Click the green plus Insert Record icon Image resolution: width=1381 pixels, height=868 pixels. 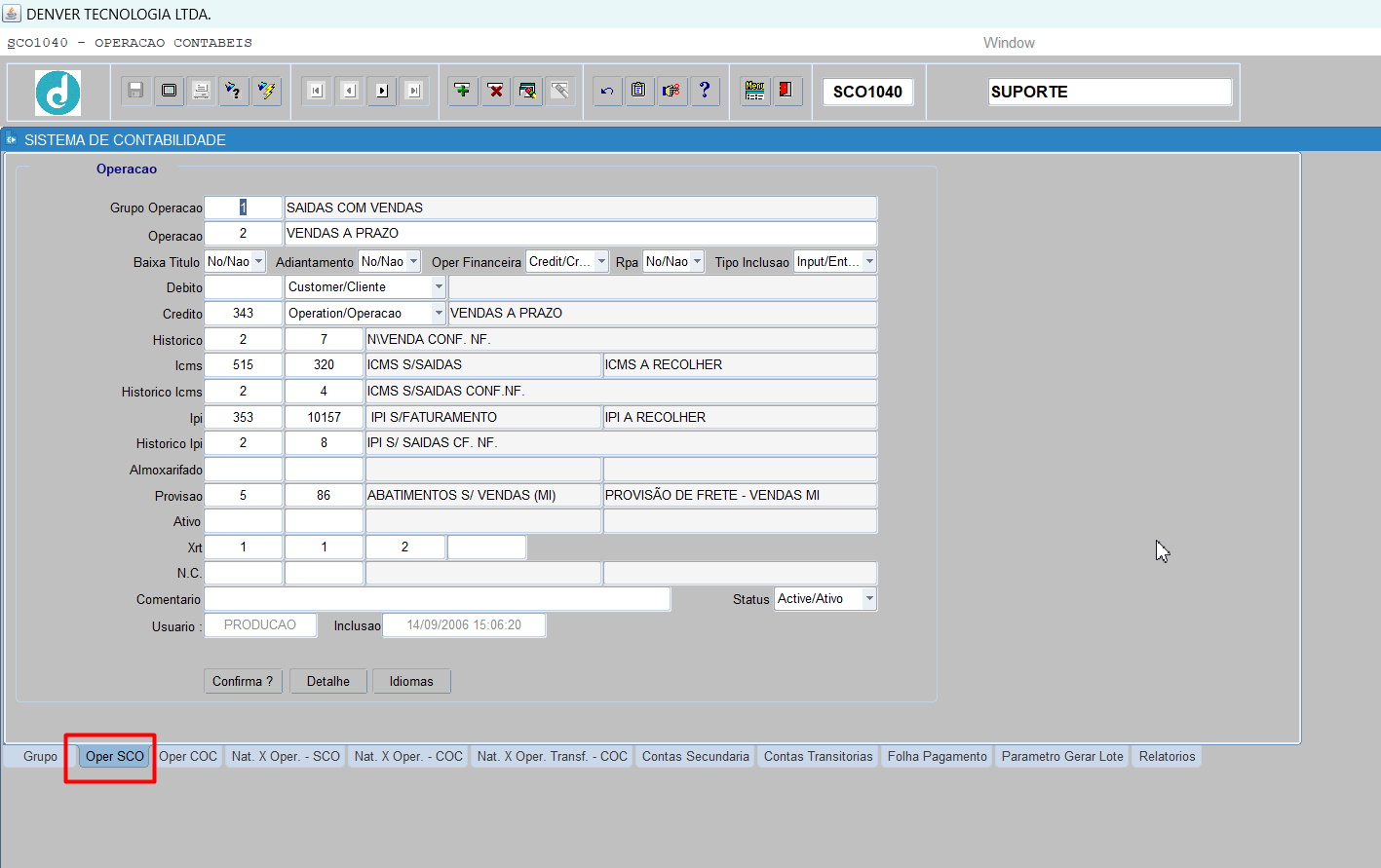click(463, 91)
